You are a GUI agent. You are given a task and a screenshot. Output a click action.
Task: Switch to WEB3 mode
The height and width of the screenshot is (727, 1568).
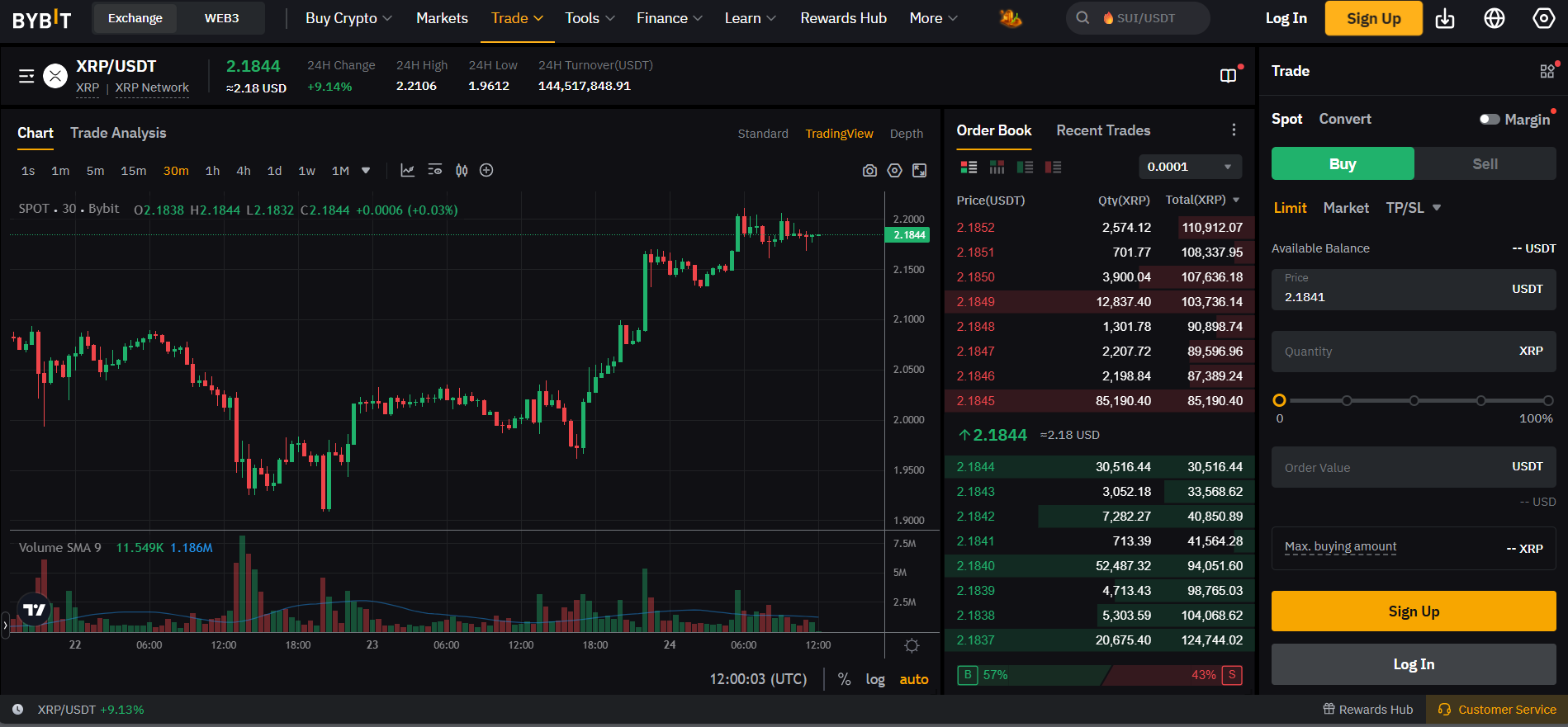tap(221, 18)
